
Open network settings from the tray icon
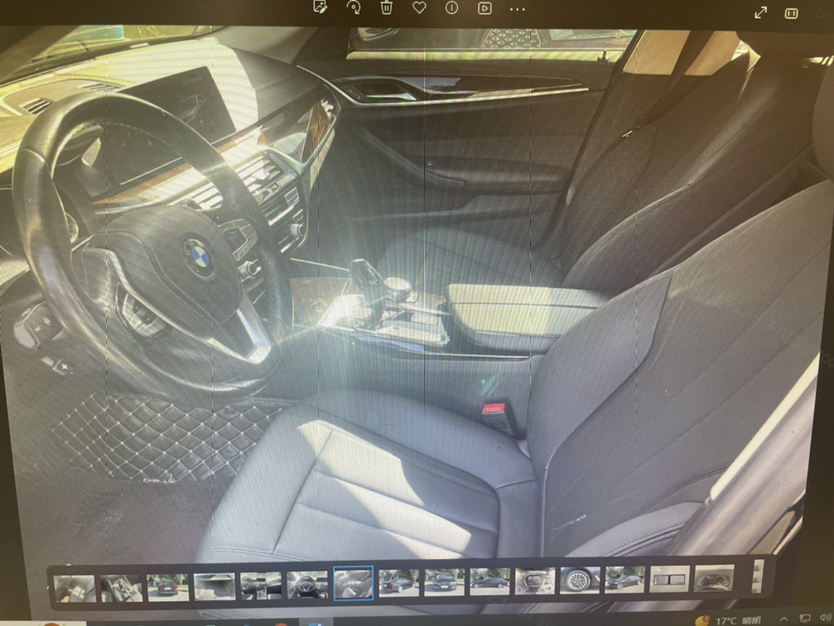point(805,618)
